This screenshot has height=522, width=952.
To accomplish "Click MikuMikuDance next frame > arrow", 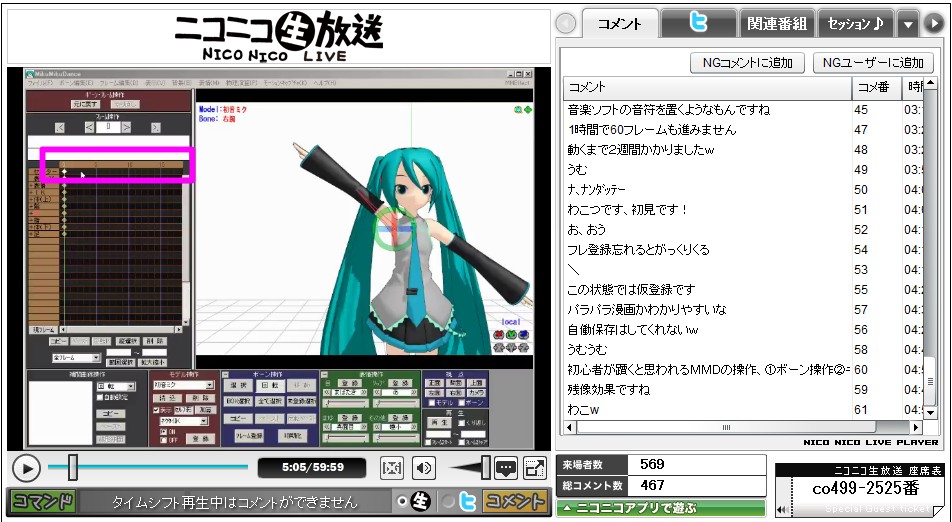I will pos(126,127).
